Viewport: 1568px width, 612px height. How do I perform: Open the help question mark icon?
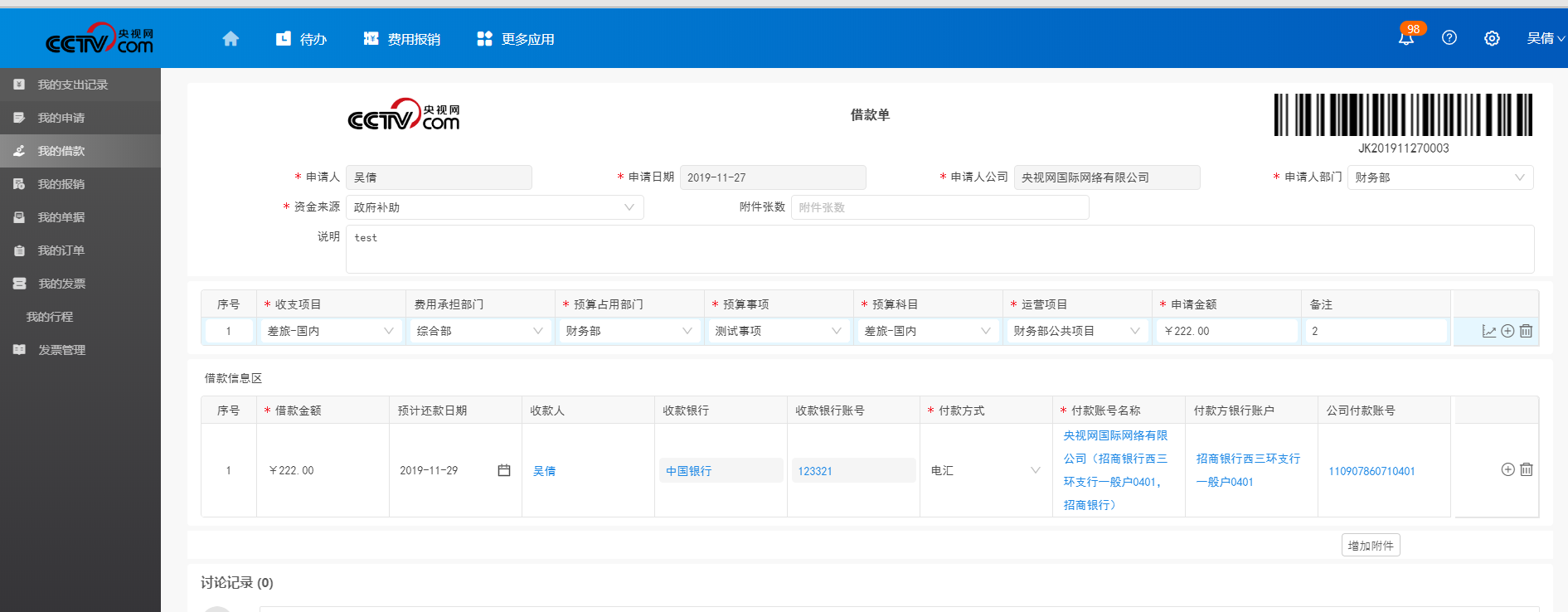click(1449, 37)
